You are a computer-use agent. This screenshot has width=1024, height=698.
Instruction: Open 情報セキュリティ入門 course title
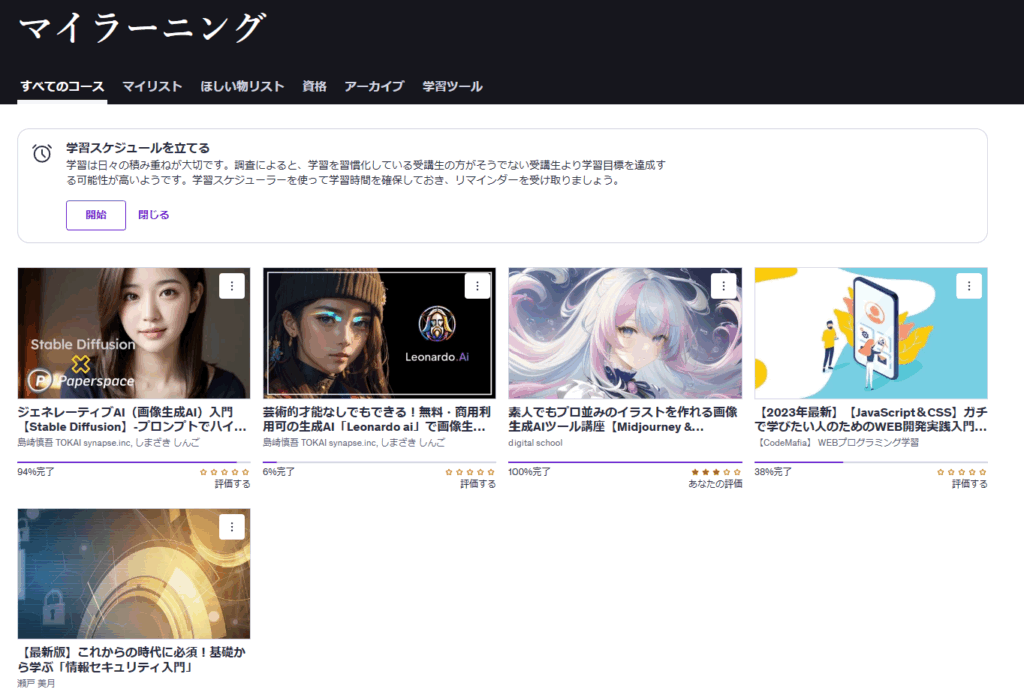pos(131,659)
